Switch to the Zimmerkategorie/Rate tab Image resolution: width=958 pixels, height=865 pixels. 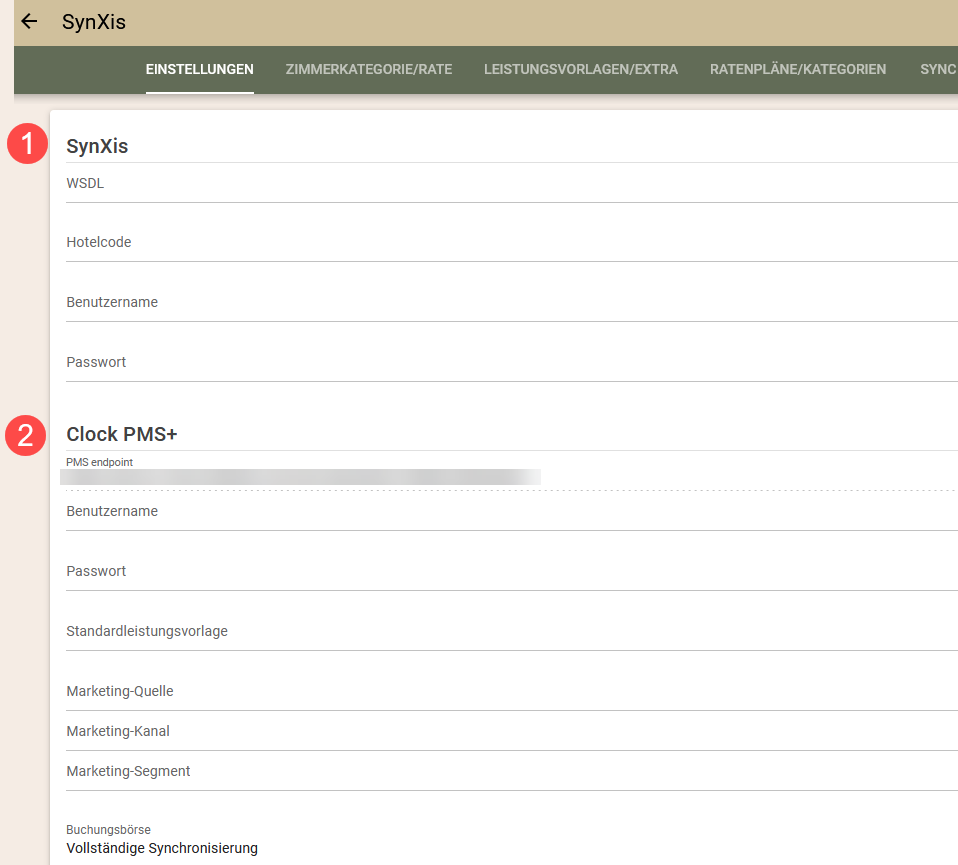pyautogui.click(x=368, y=69)
